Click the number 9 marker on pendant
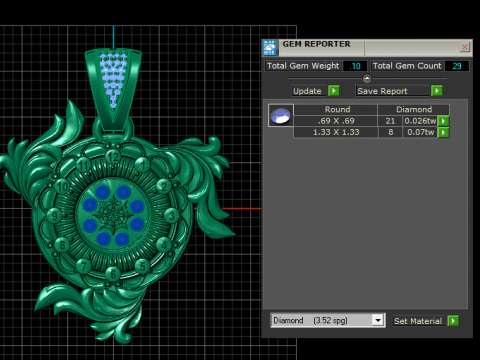Viewport: 480px width, 360px height. point(55,215)
